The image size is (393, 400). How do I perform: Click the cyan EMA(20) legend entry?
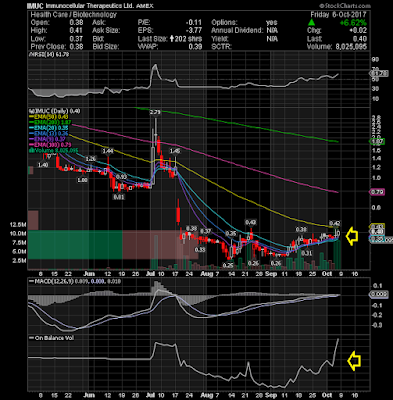pyautogui.click(x=49, y=128)
